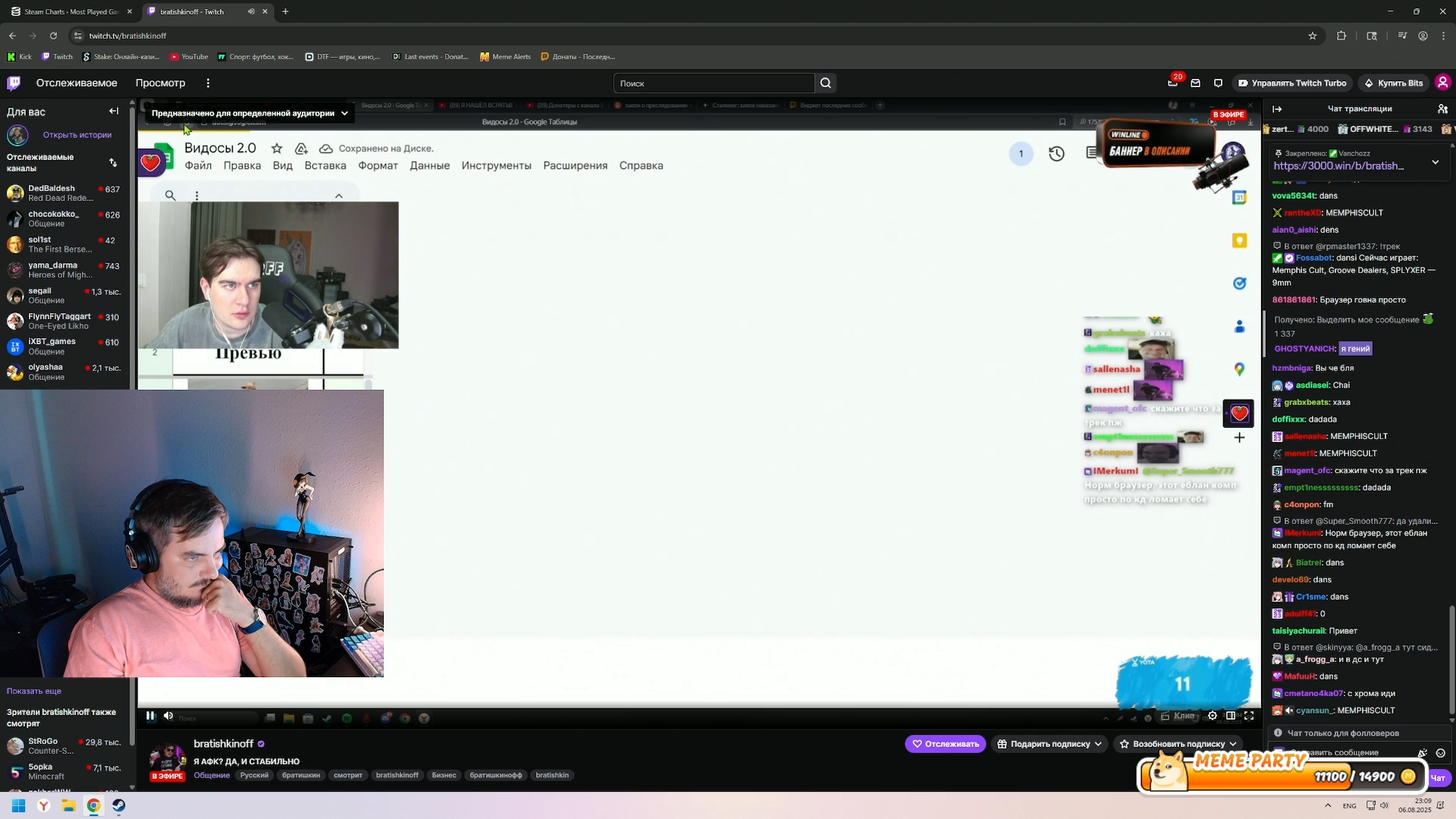Open chat community members list

click(x=1442, y=109)
